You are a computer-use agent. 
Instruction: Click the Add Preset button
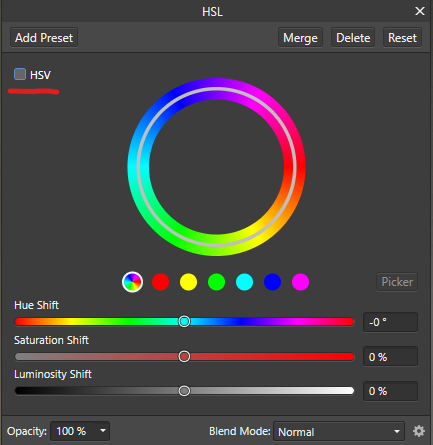[44, 38]
